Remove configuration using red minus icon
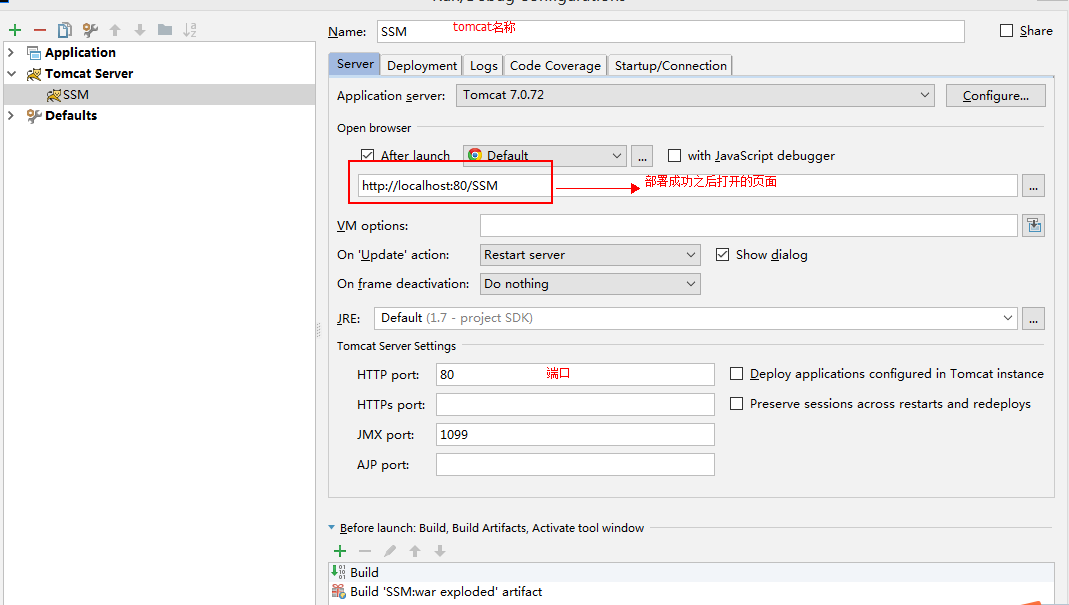The image size is (1069, 605). click(x=40, y=30)
